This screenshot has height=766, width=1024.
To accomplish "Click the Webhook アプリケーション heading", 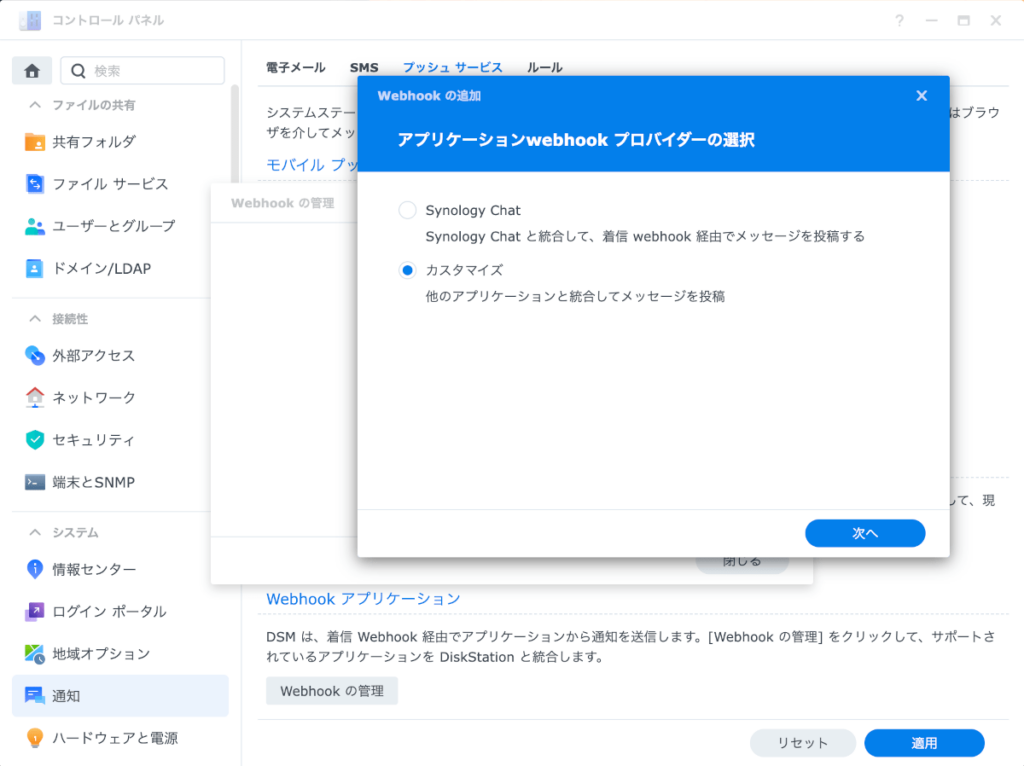I will pos(363,599).
